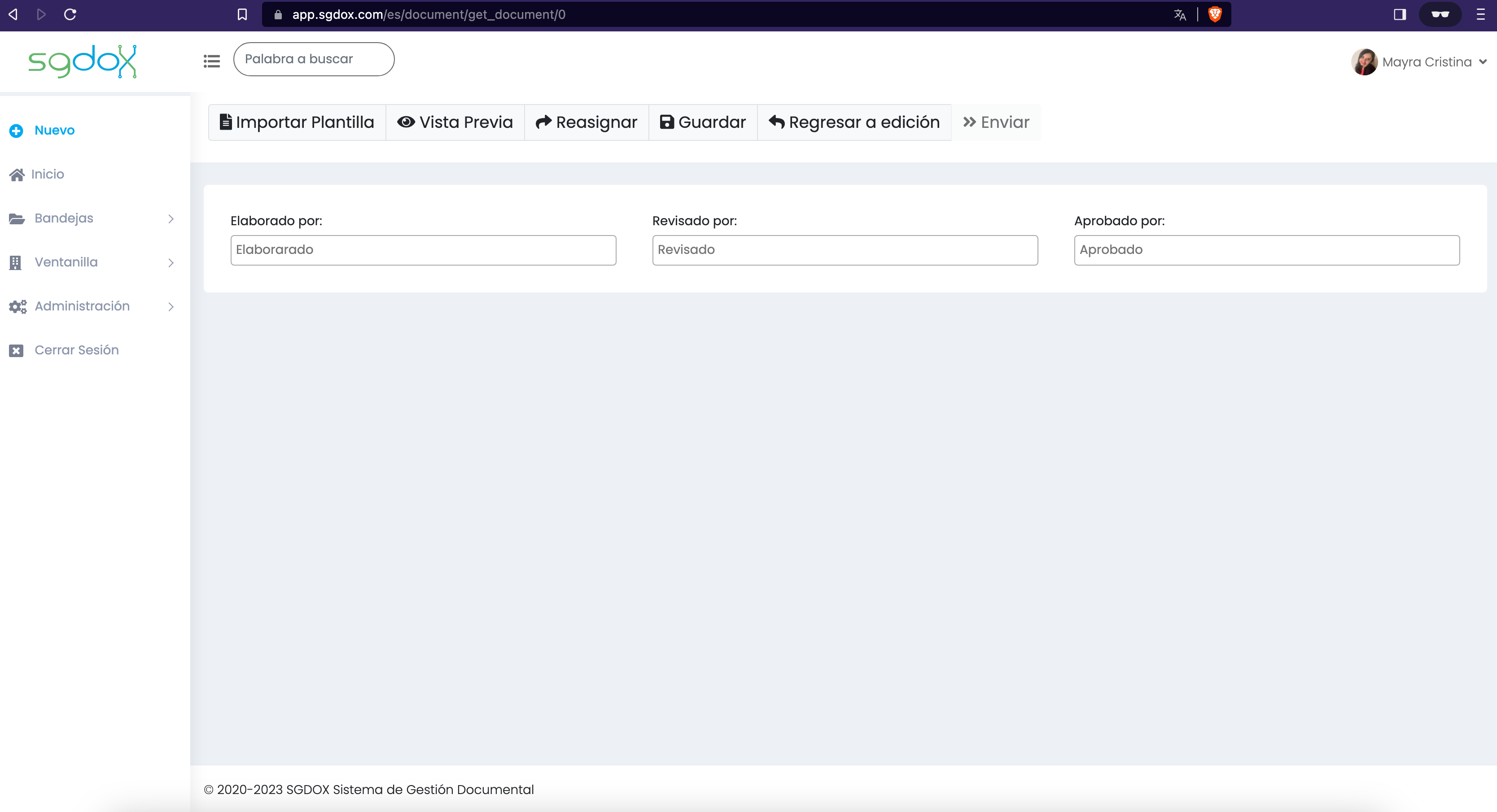The image size is (1497, 812).
Task: Click Regresar a edición button
Action: pos(854,122)
